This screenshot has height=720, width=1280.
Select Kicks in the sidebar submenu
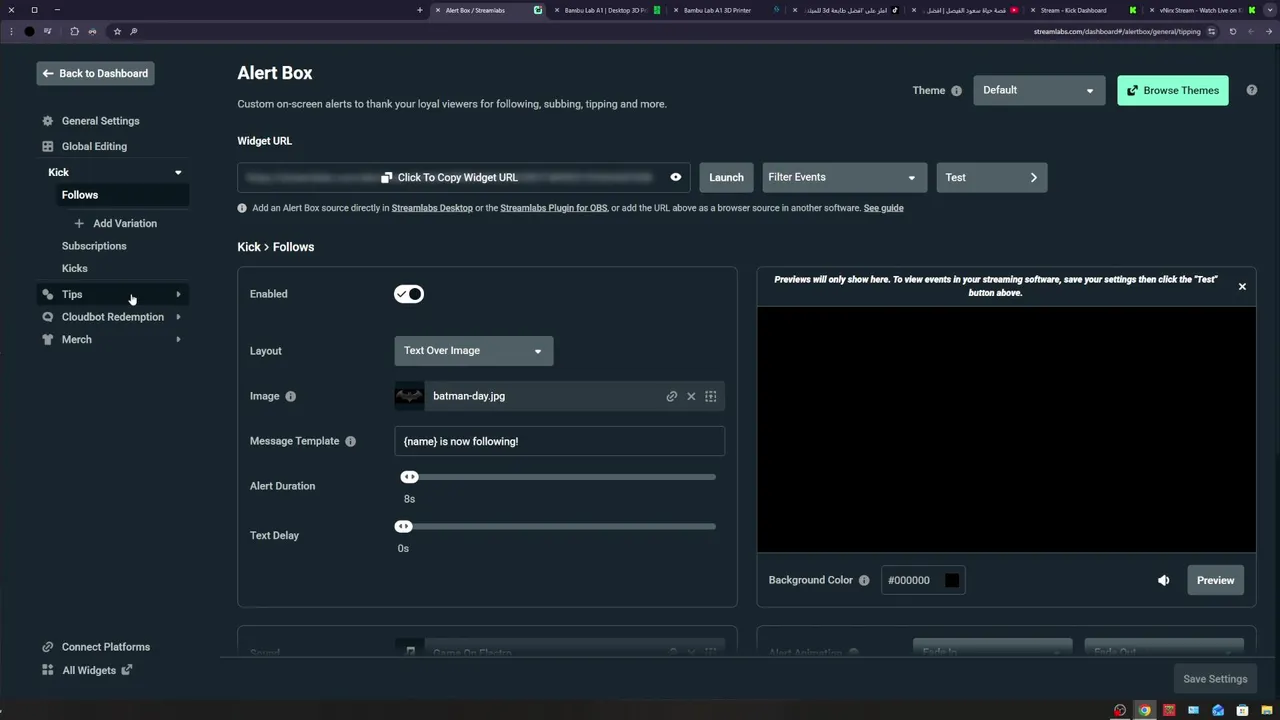coord(75,268)
